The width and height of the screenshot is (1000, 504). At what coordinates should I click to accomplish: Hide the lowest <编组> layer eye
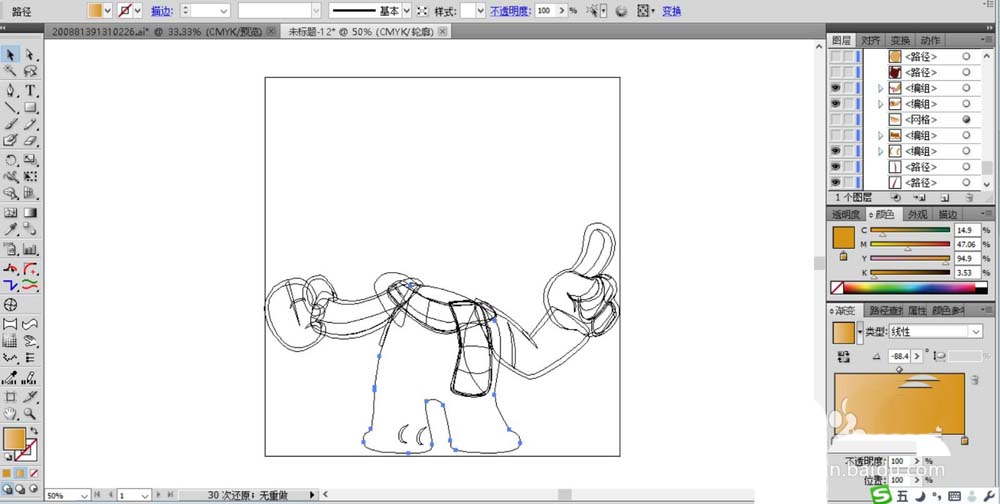coord(835,151)
